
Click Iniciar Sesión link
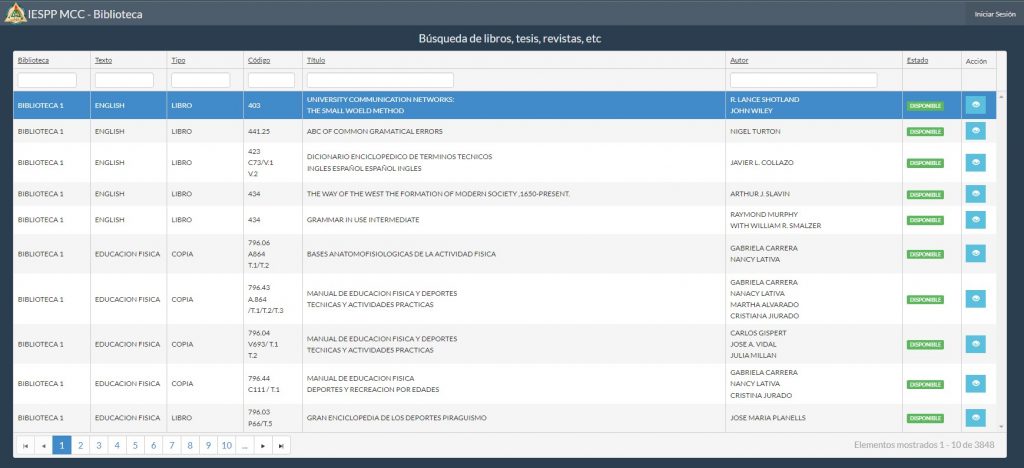click(x=995, y=14)
